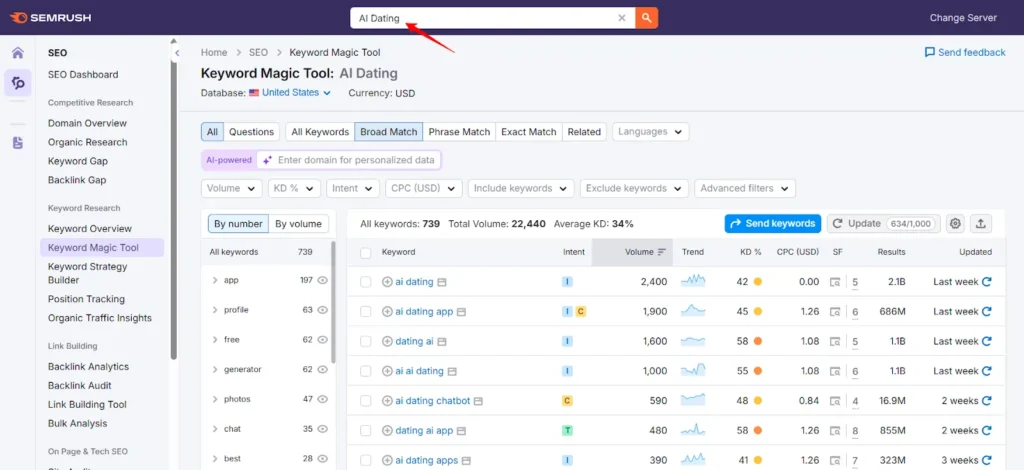Check the 'dating ai' row checkbox
The width and height of the screenshot is (1024, 470).
[x=366, y=341]
